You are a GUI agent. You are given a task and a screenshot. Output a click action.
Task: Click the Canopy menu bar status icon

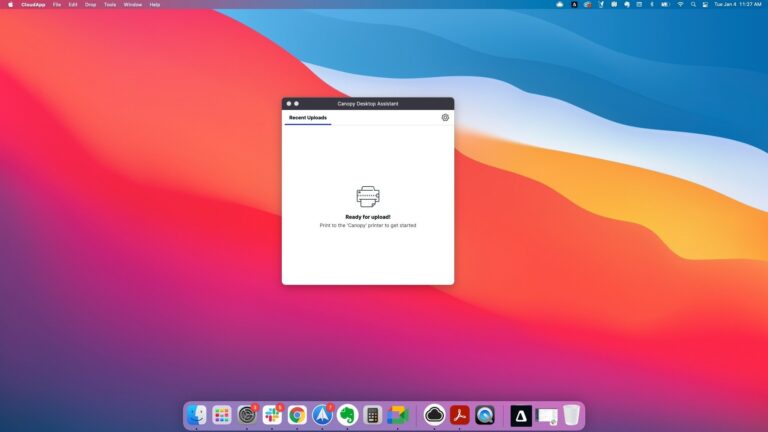pos(574,4)
